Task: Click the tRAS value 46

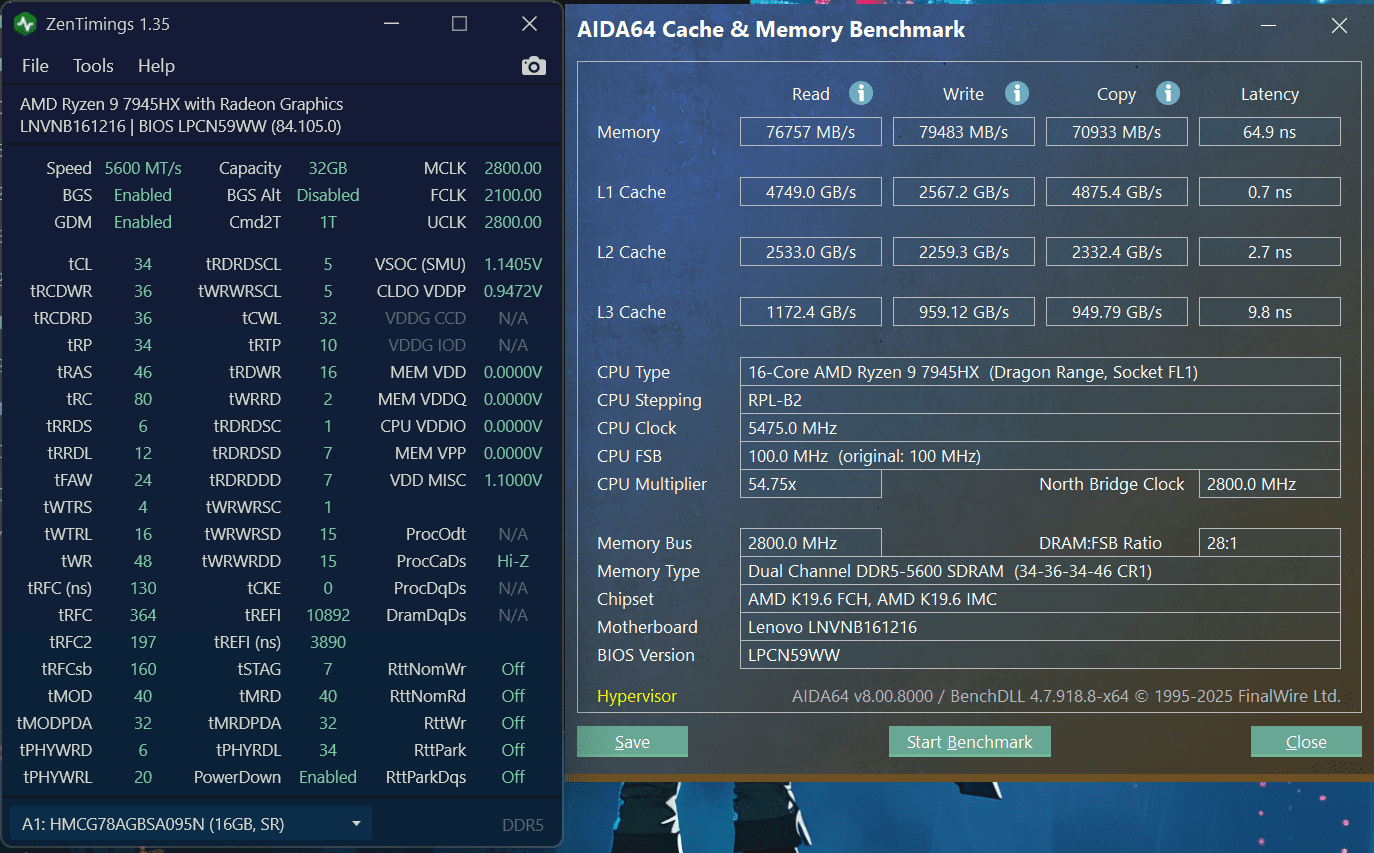Action: (x=143, y=372)
